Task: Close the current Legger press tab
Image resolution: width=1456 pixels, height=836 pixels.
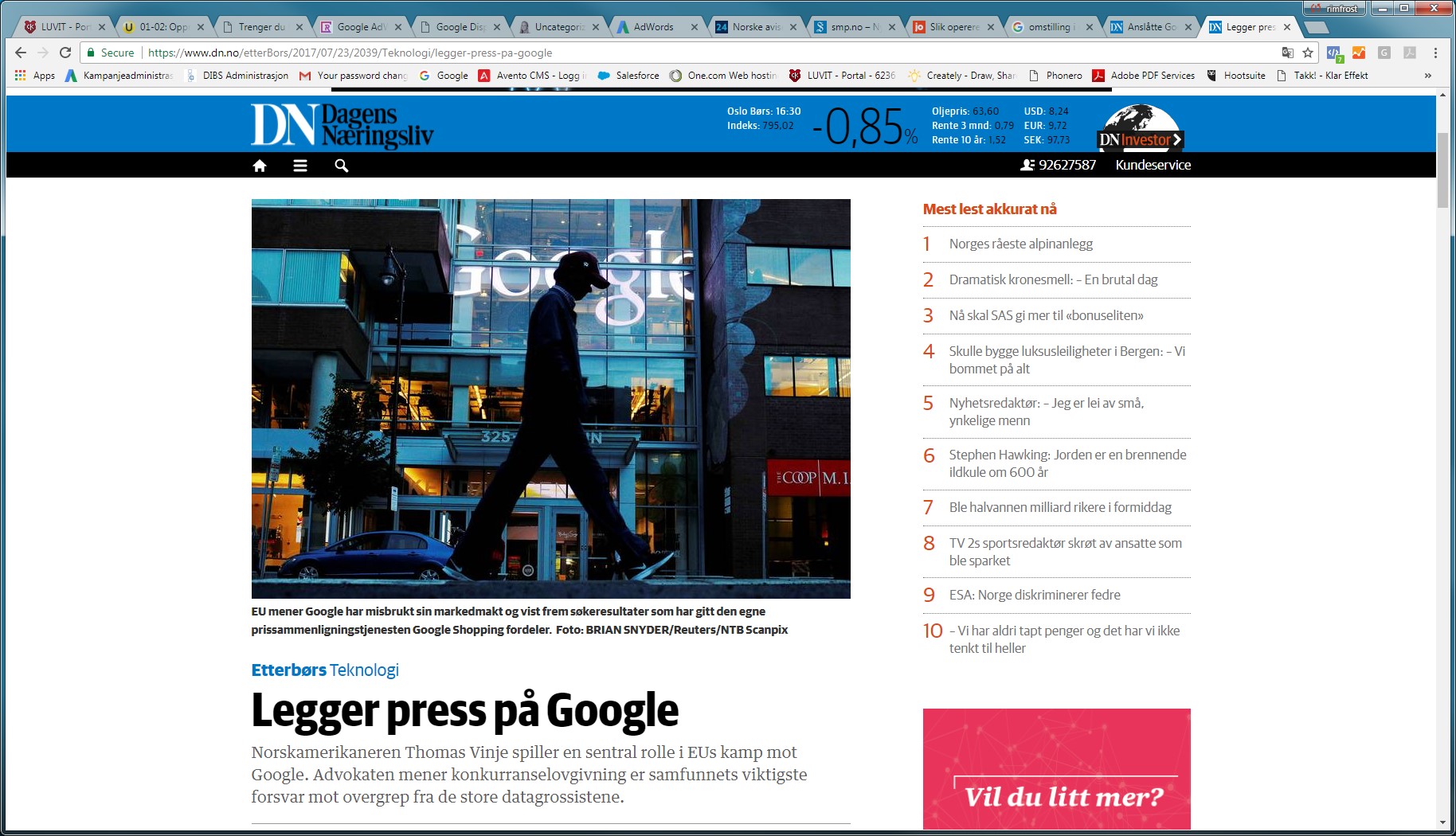Action: [1287, 27]
